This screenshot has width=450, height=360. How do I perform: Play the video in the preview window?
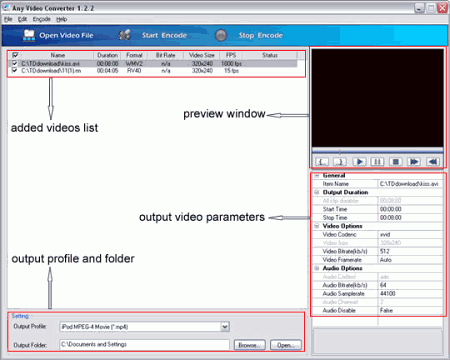(x=359, y=162)
